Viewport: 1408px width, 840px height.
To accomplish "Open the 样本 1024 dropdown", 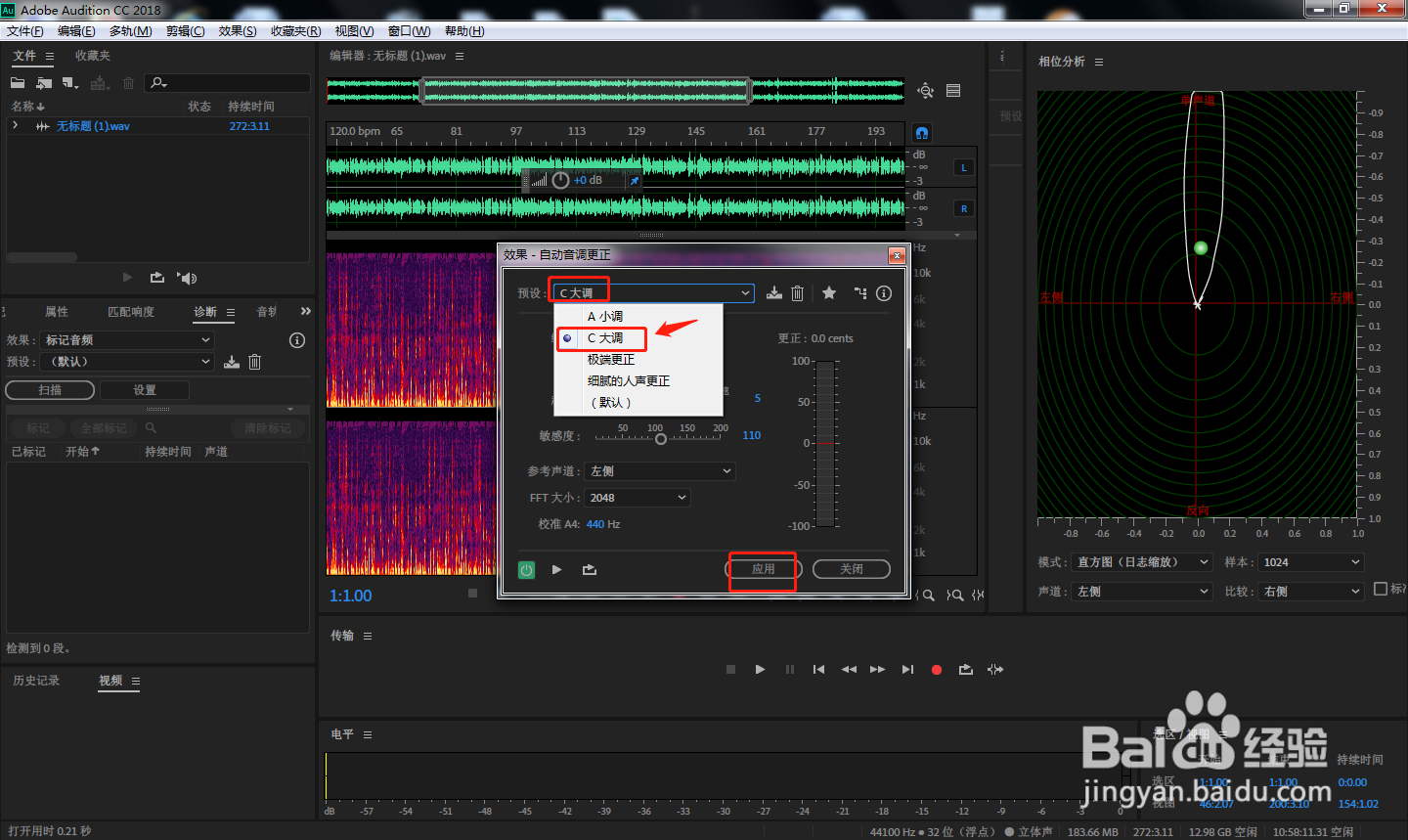I will point(1310,562).
